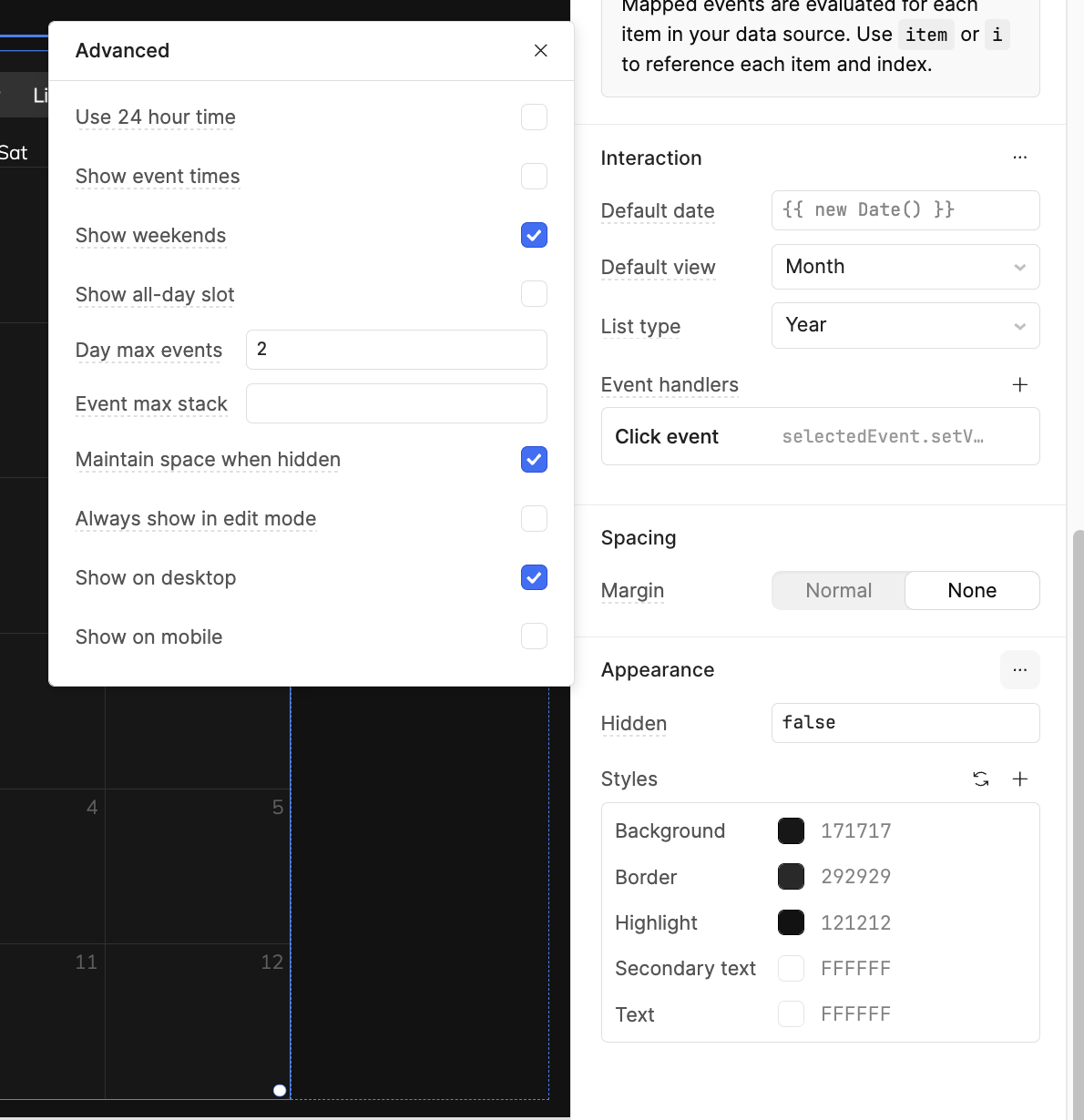The image size is (1084, 1120).
Task: Expand the List type dropdown
Action: [x=905, y=326]
